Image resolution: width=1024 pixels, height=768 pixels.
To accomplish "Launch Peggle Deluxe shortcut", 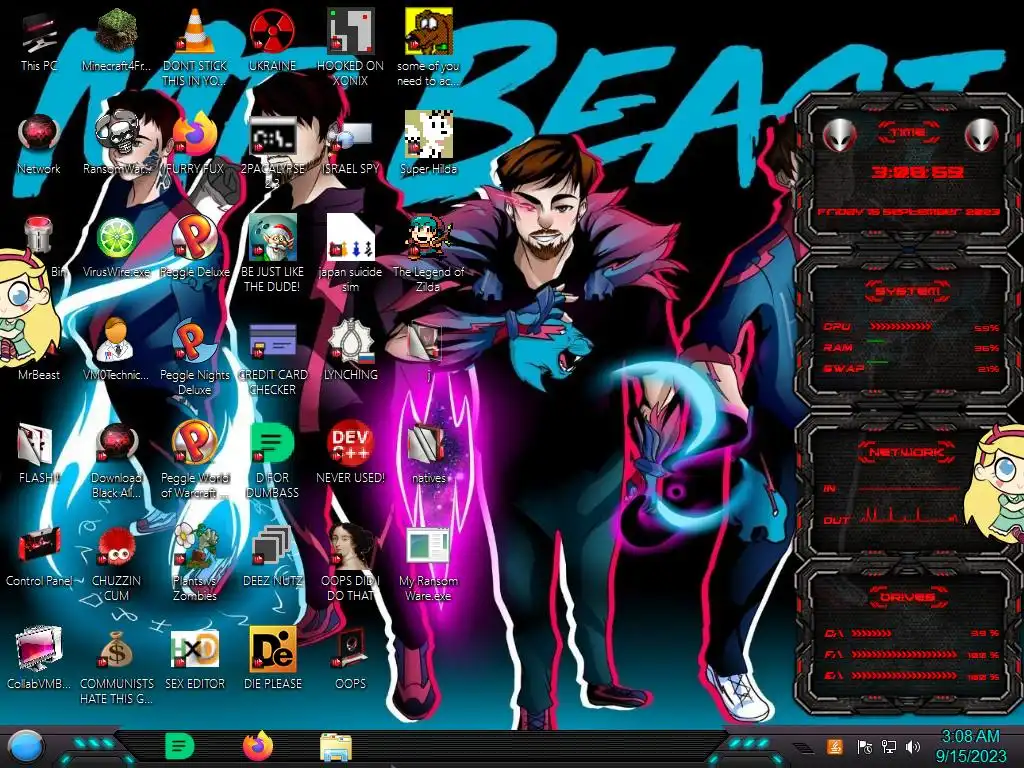I will coord(195,238).
